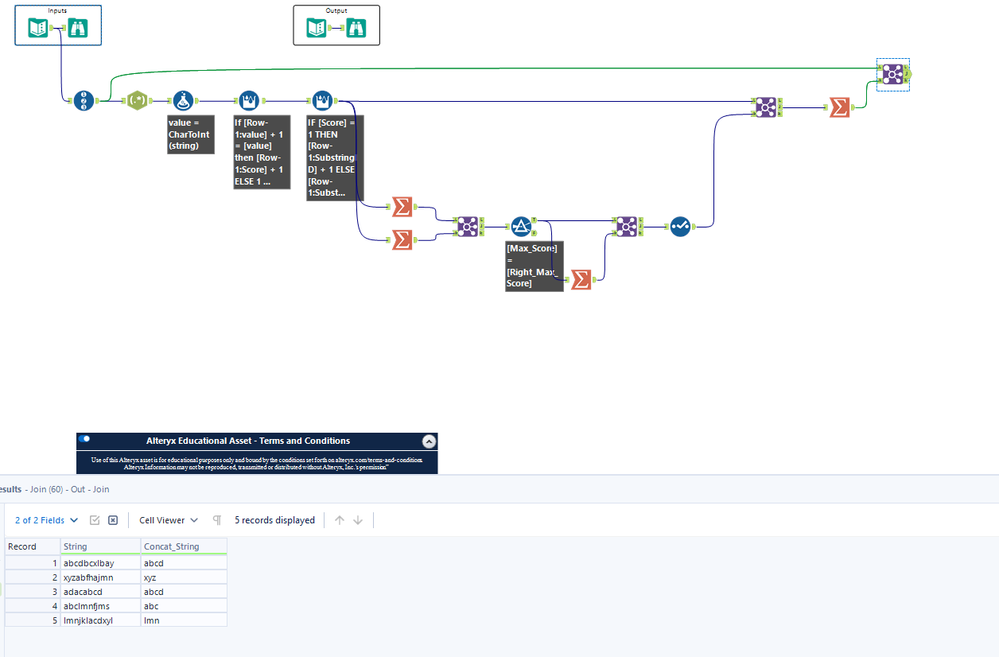Click the 'value = CharToInt (string)' annotation
Screen dimensions: 999x657
[190, 134]
